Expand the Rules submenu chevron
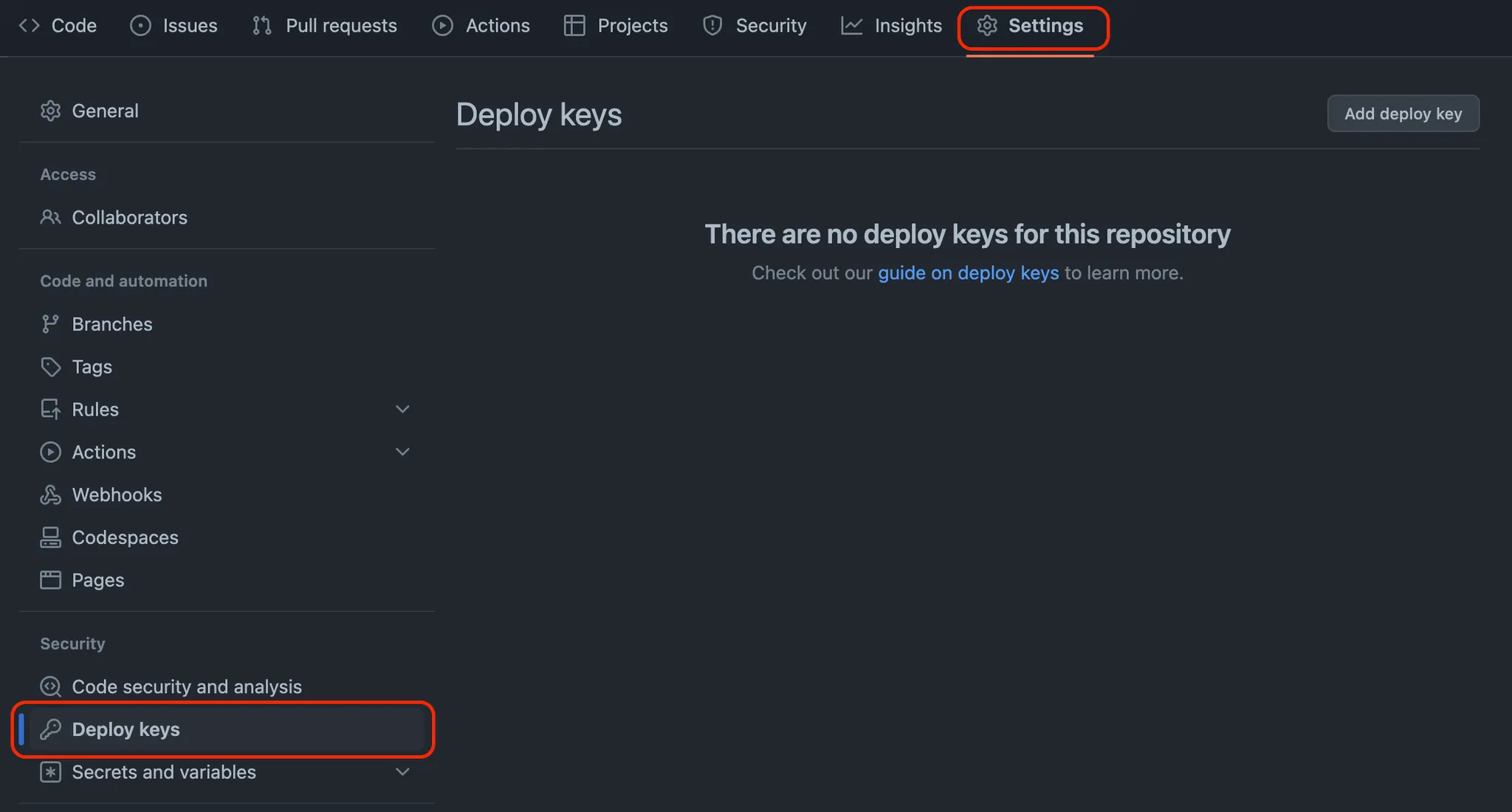The width and height of the screenshot is (1512, 812). click(x=402, y=409)
